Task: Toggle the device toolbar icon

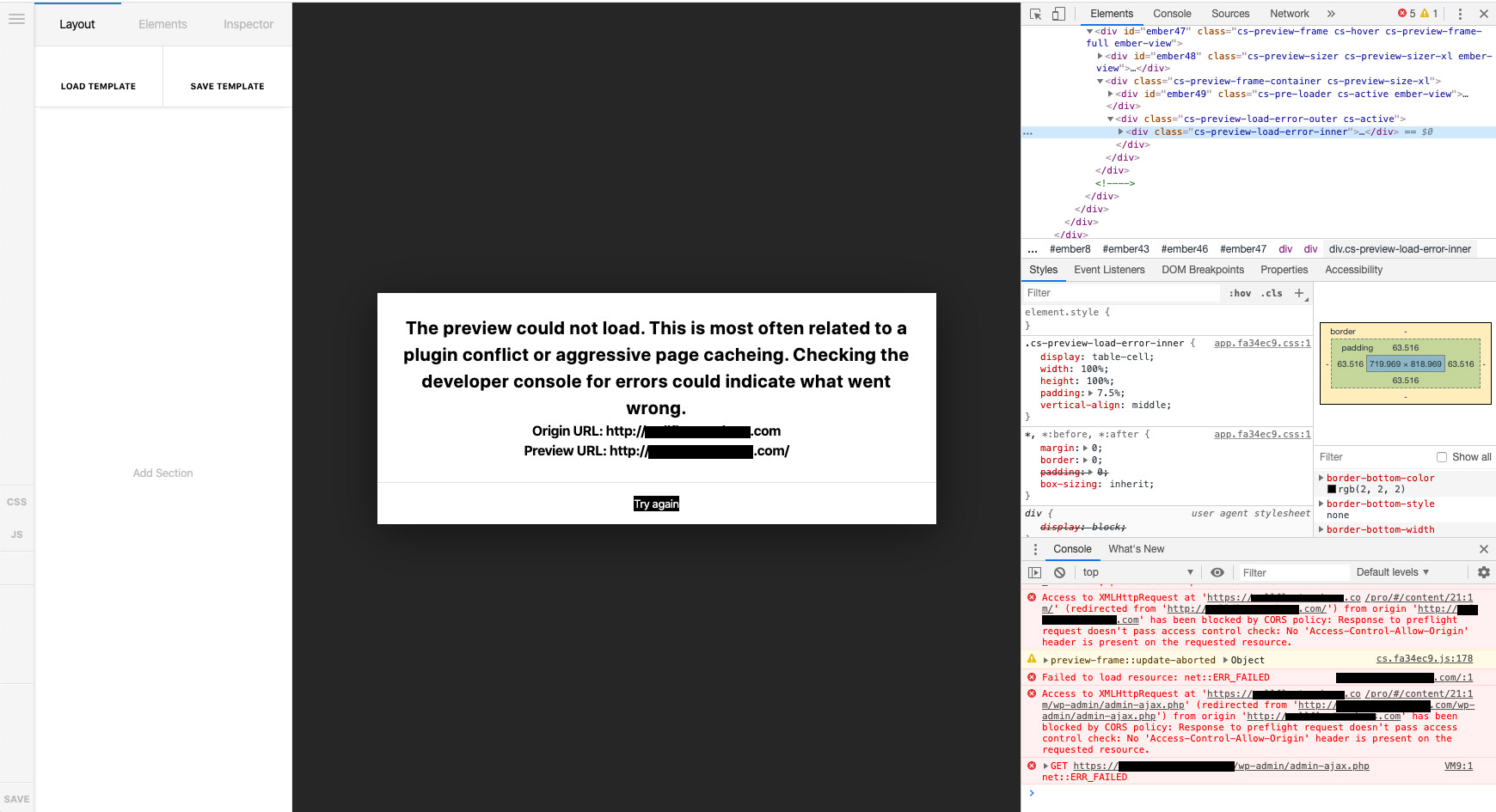Action: 1058,14
